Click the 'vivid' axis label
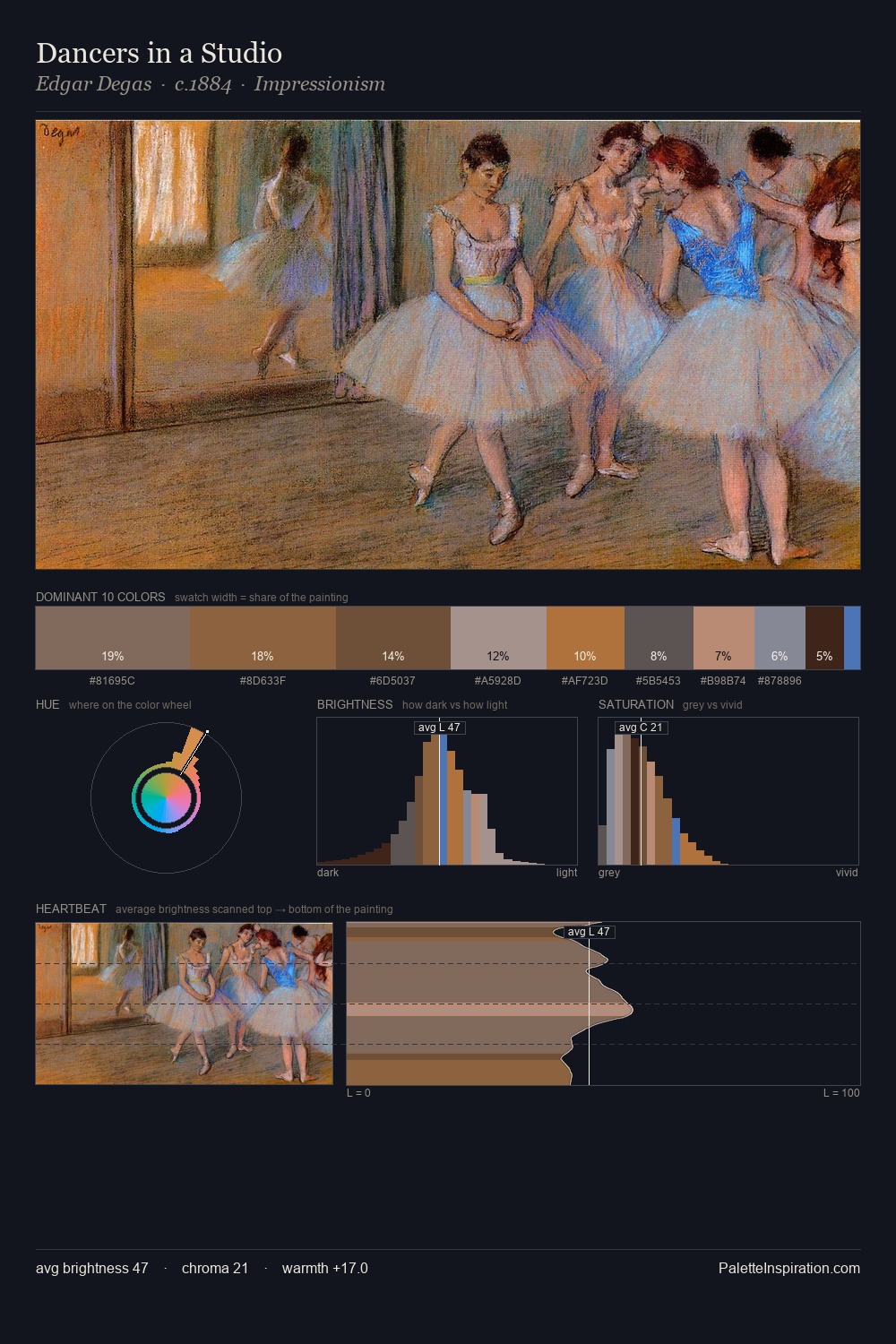 [847, 873]
